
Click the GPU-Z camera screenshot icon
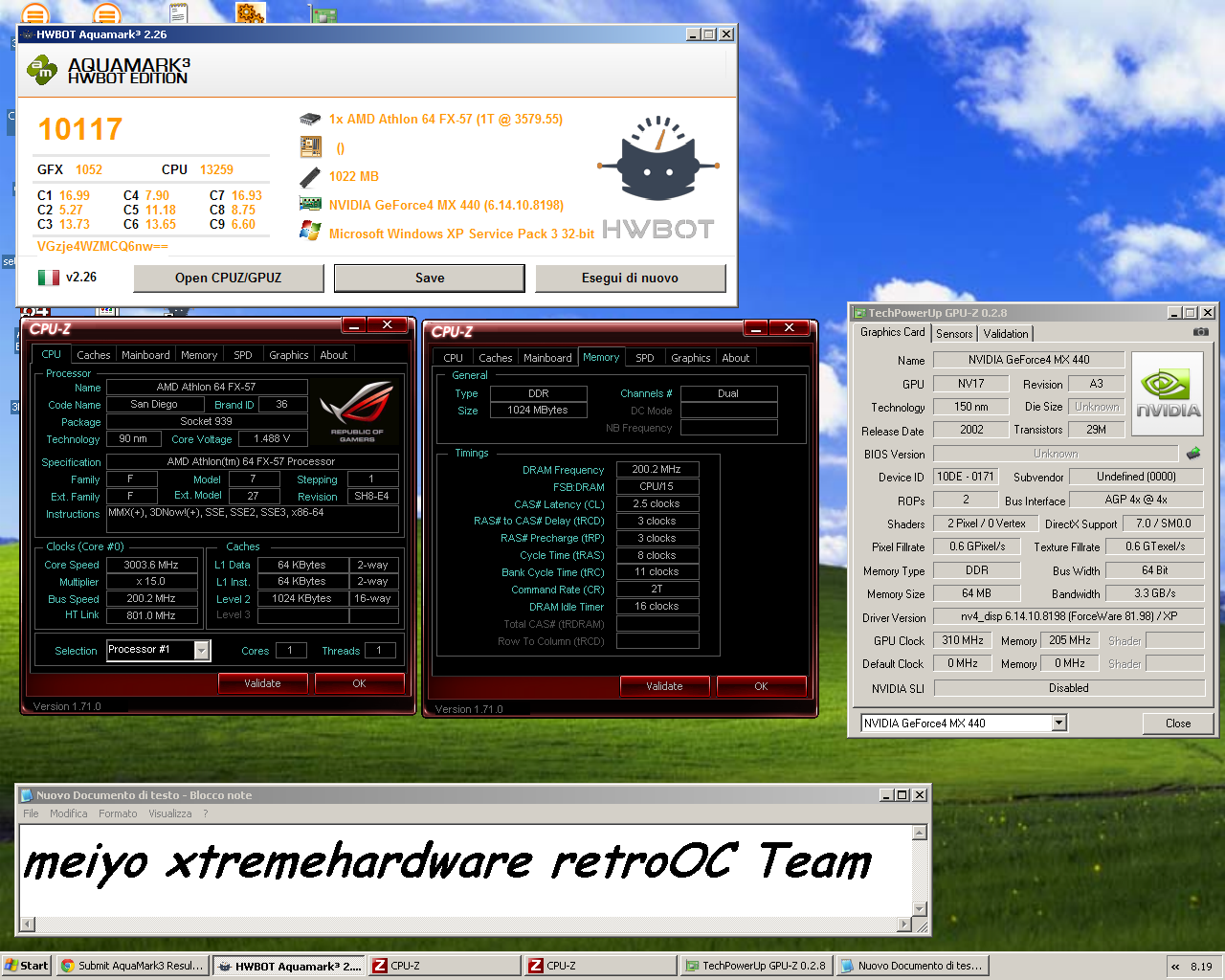click(x=1201, y=332)
